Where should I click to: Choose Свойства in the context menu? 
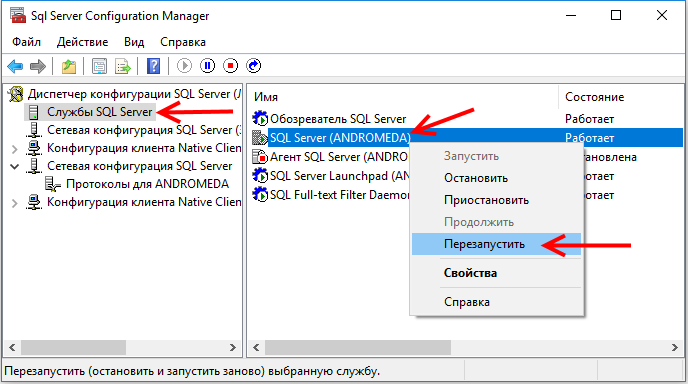tap(496, 273)
